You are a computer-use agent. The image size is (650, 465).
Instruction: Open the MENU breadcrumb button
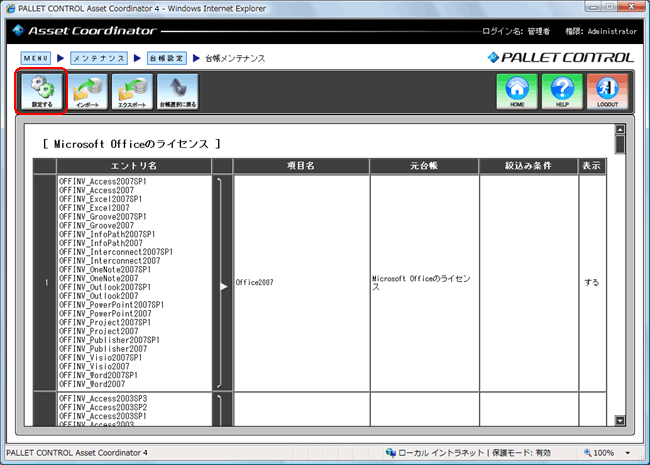[x=36, y=58]
